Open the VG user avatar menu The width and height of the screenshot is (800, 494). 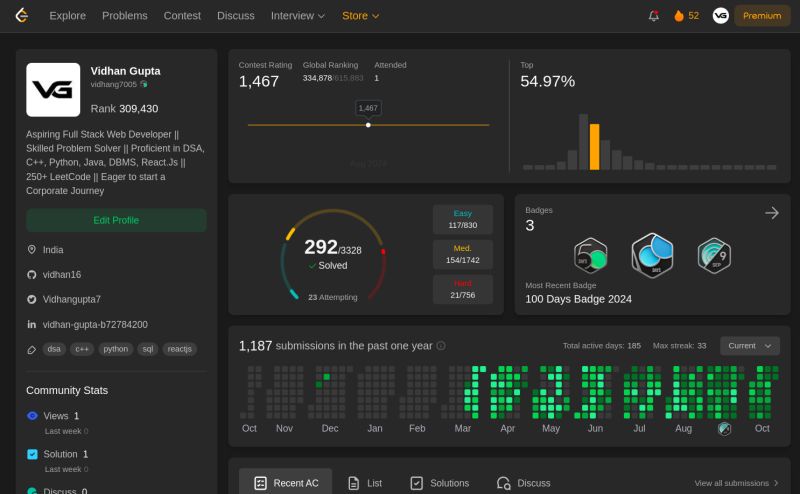pyautogui.click(x=720, y=16)
